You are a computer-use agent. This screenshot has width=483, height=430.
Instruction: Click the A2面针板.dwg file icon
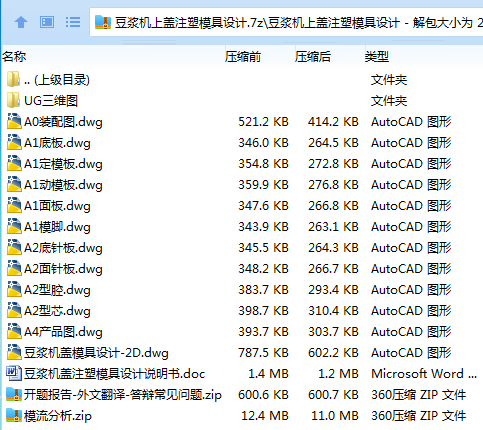[14, 268]
